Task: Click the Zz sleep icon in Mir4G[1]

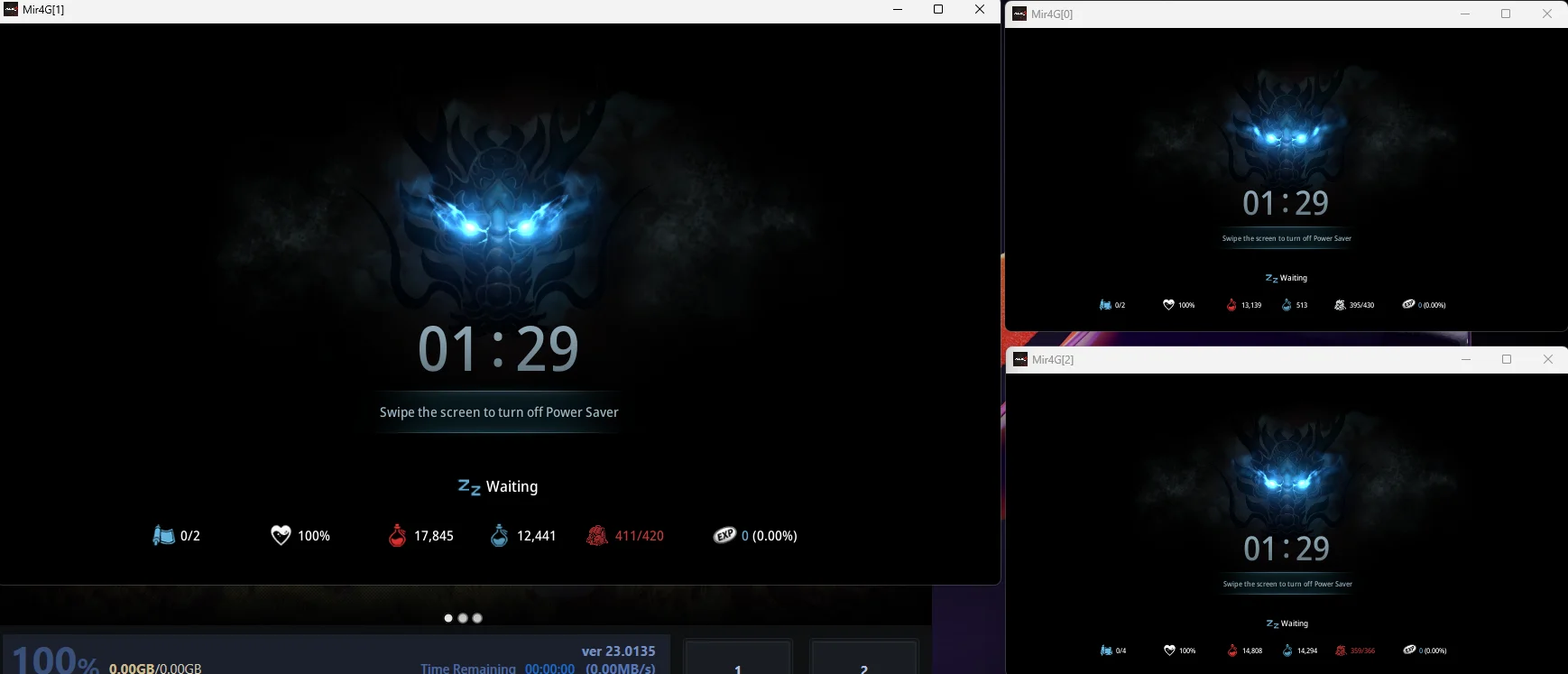Action: click(x=469, y=487)
